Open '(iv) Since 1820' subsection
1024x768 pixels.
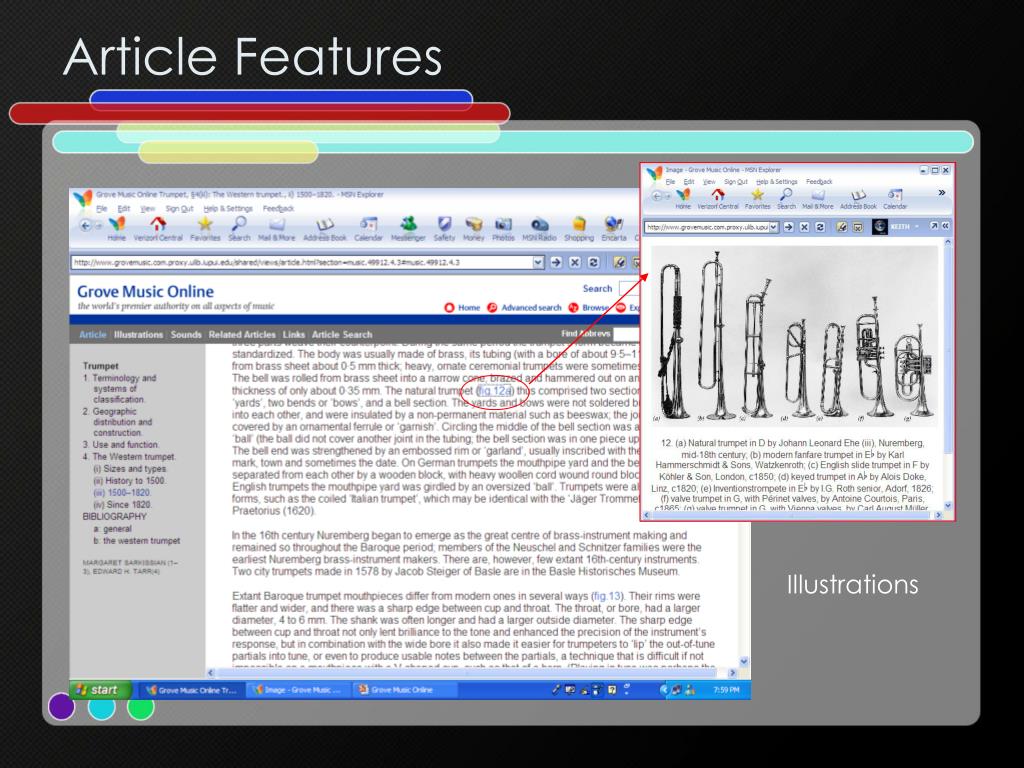pyautogui.click(x=122, y=505)
